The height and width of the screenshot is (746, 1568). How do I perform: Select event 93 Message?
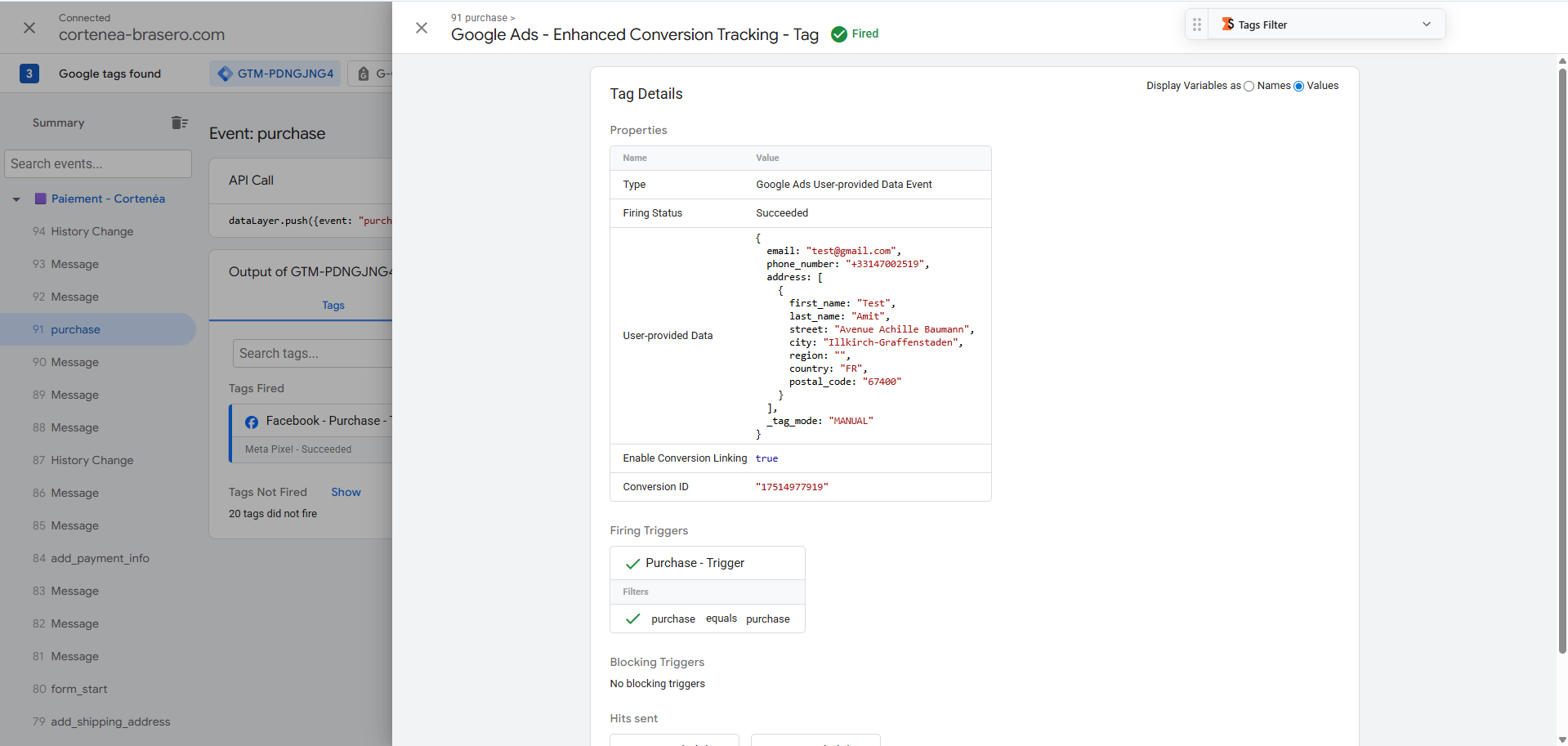(x=98, y=264)
